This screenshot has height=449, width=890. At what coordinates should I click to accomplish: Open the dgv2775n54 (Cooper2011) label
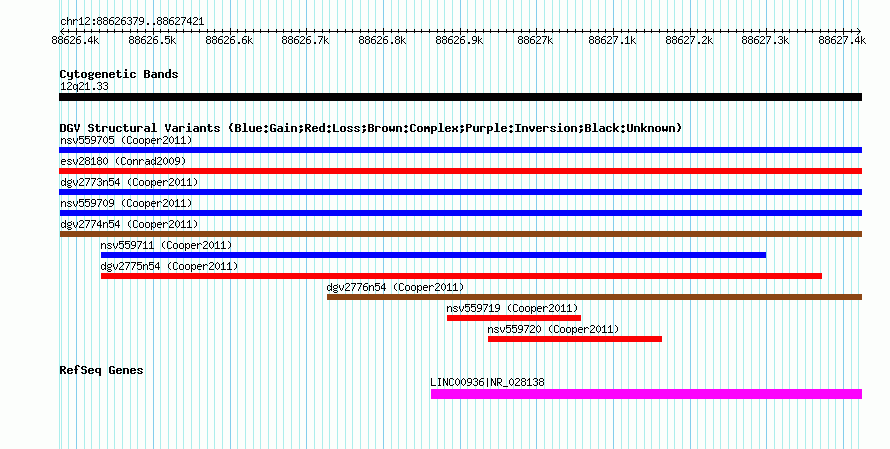click(169, 266)
